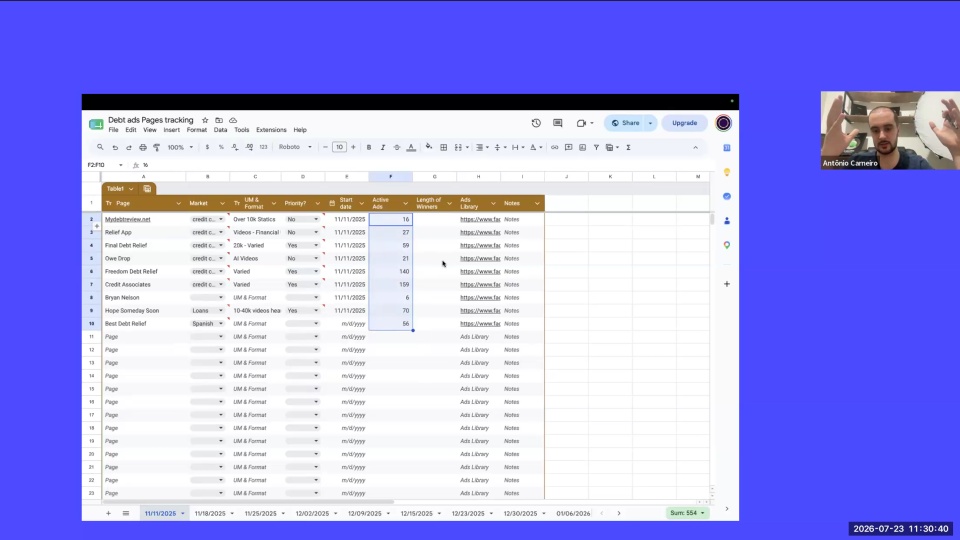Star the Debt ads Pages tracking document
Image resolution: width=960 pixels, height=540 pixels.
205,120
